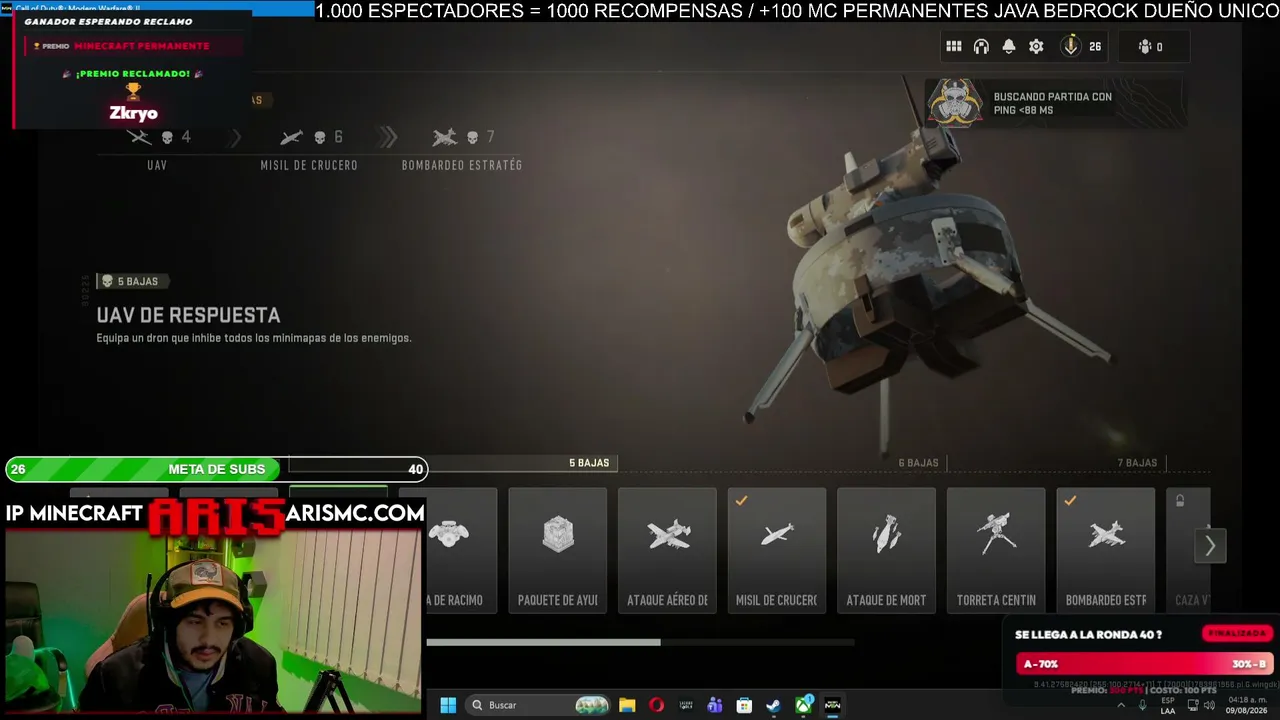Viewport: 1280px width, 720px height.
Task: Click the Buscando Partida matchmaking status
Action: pyautogui.click(x=1053, y=103)
